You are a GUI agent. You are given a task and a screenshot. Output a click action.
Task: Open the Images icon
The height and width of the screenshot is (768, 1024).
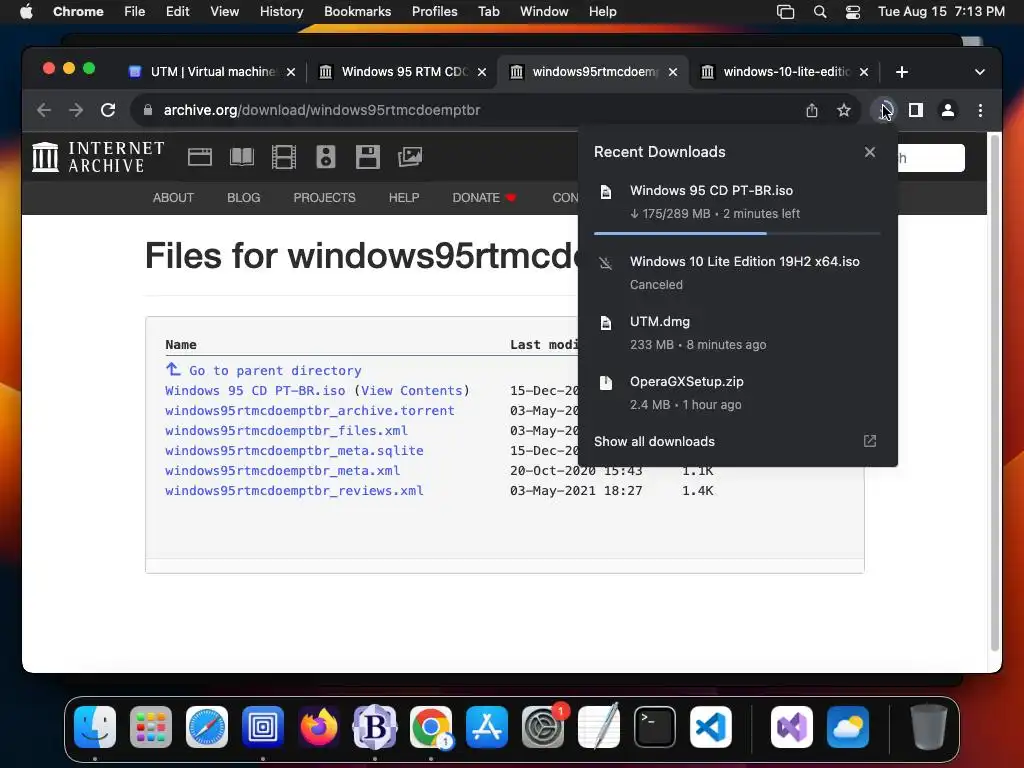click(409, 157)
